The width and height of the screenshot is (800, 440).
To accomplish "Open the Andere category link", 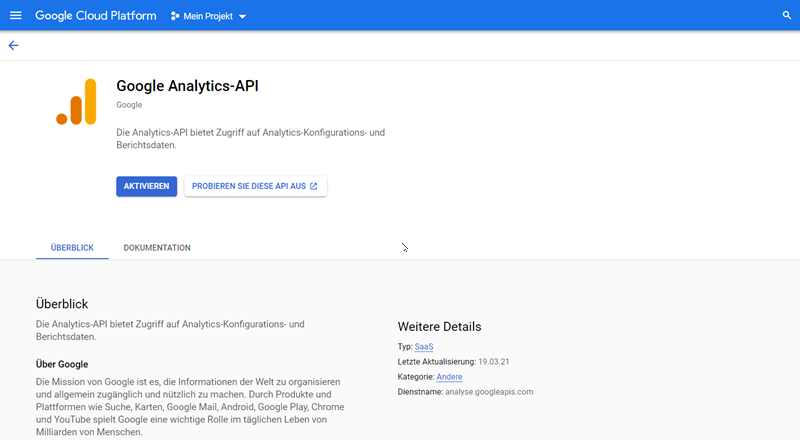I will click(x=449, y=377).
